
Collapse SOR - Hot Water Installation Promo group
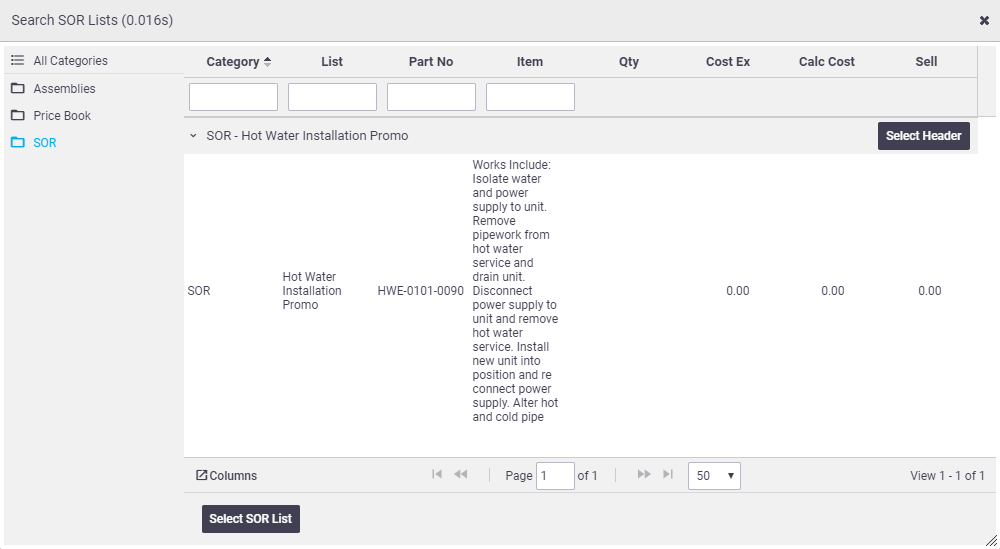[x=193, y=136]
